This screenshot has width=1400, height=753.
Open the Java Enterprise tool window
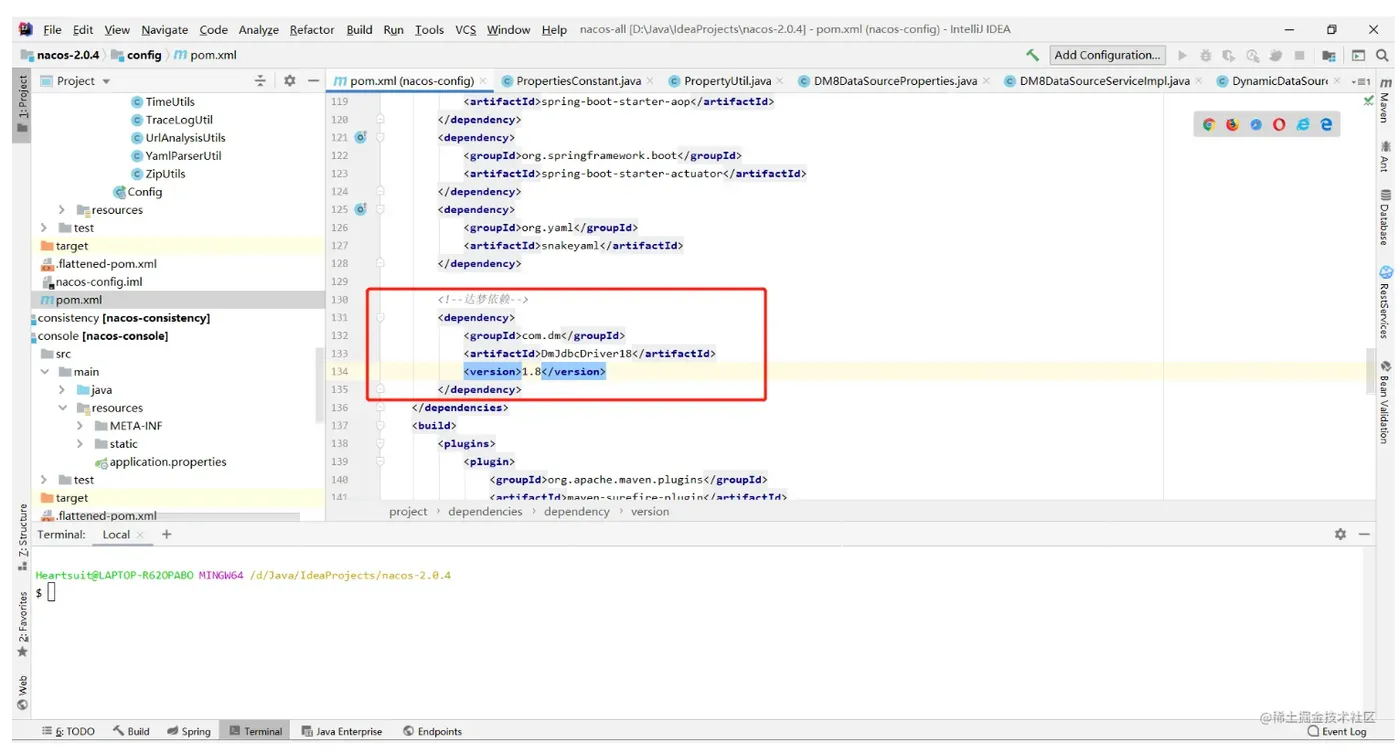click(342, 731)
